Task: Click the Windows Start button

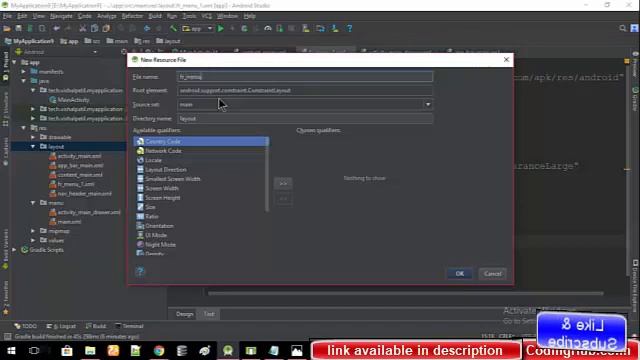Action: click(11, 351)
